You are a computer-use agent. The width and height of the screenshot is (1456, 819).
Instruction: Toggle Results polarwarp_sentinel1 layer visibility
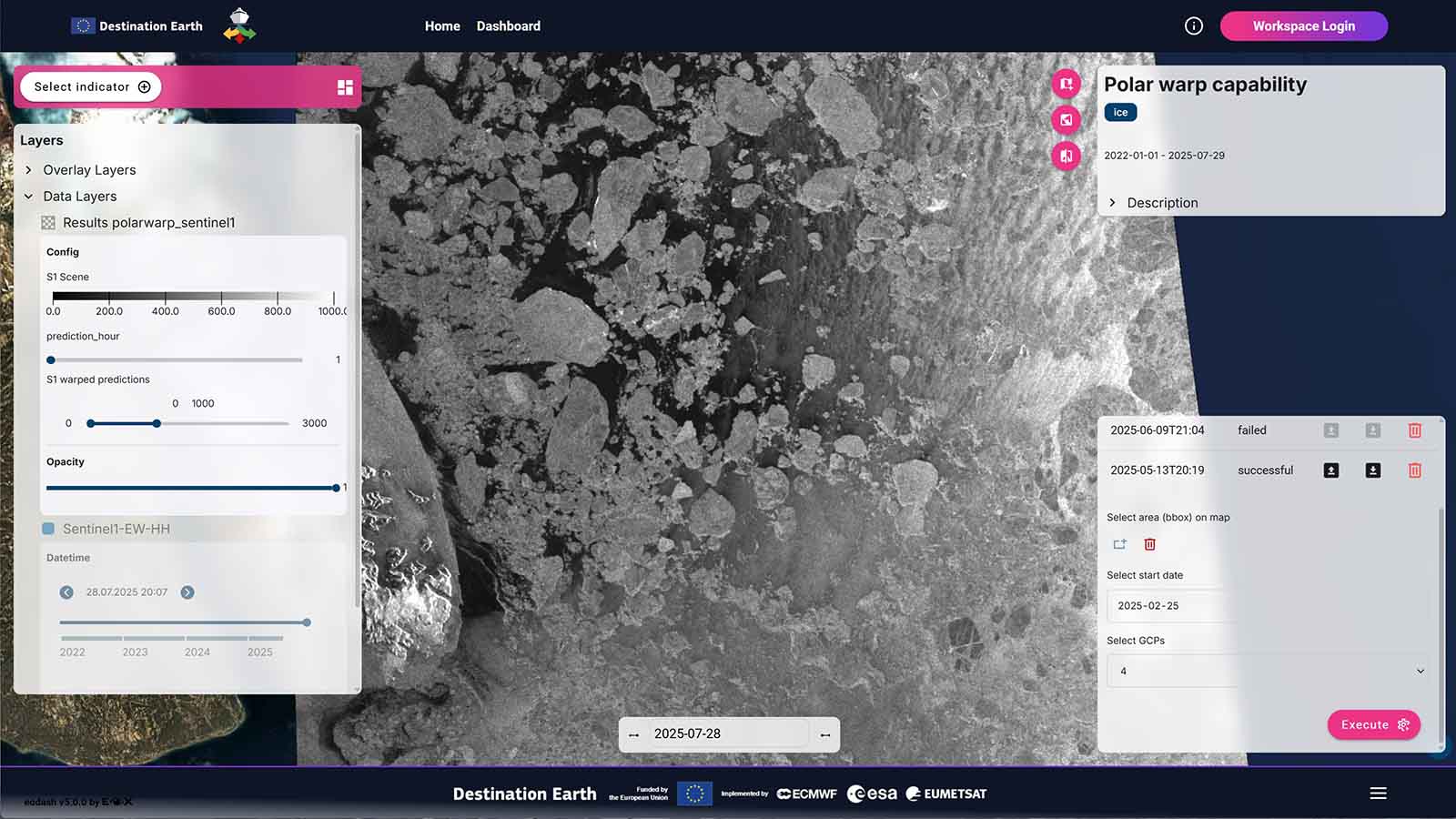[48, 223]
